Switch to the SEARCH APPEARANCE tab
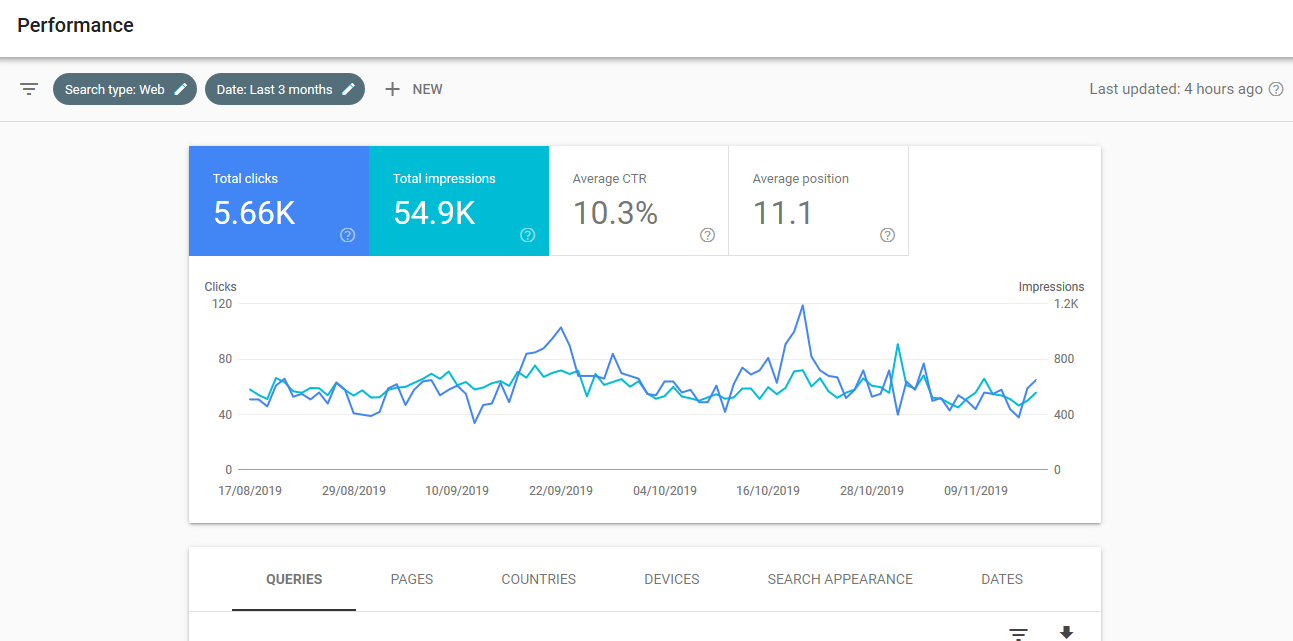Viewport: 1293px width, 641px height. (840, 579)
